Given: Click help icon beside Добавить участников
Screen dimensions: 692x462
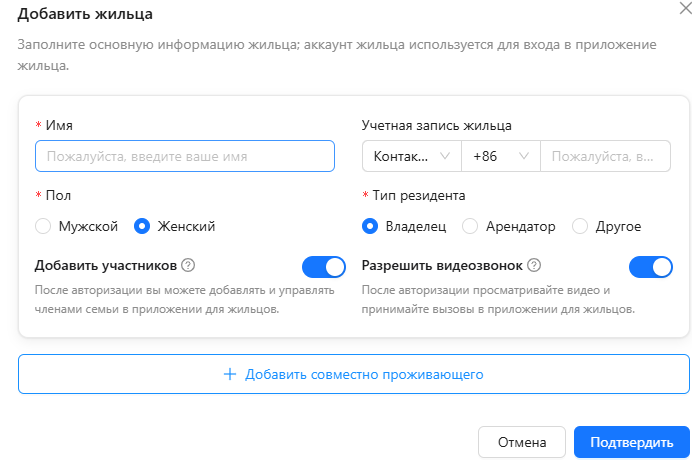Looking at the screenshot, I should [x=188, y=265].
